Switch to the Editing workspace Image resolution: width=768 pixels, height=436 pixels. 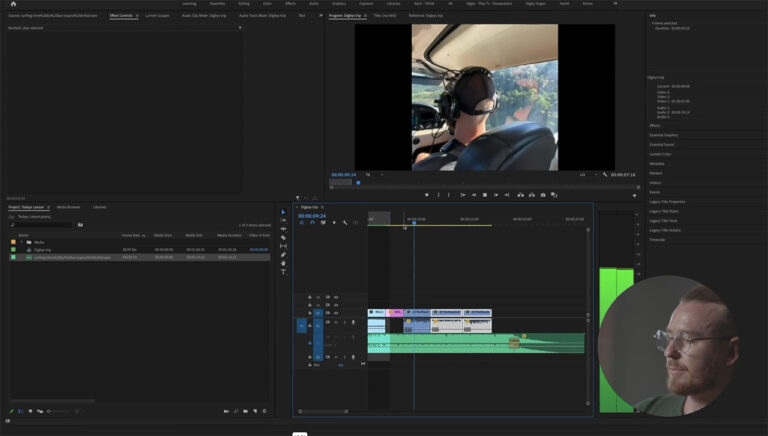pos(244,3)
